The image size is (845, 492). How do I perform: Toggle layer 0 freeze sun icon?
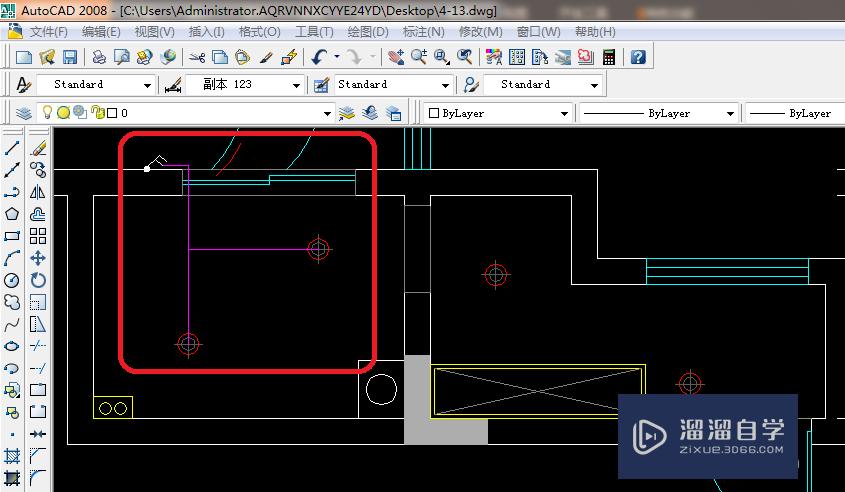point(62,113)
